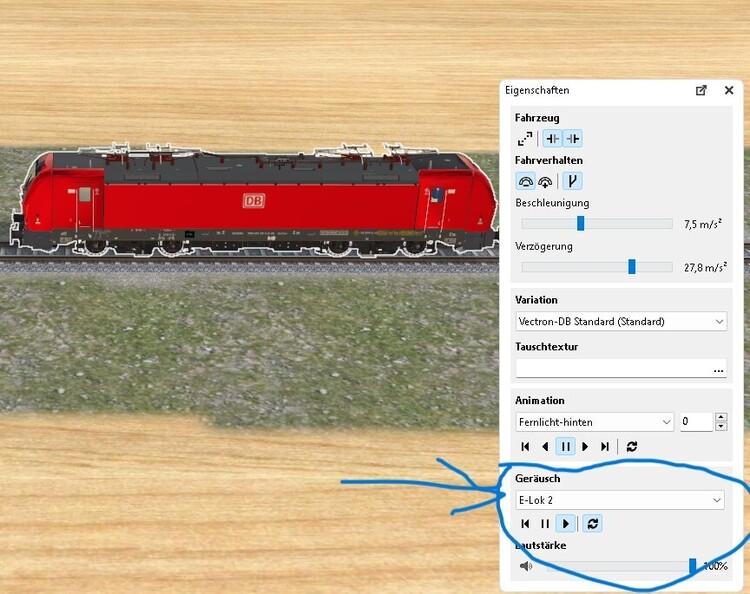
Task: Decrease the animation value with down arrow
Action: tap(721, 427)
